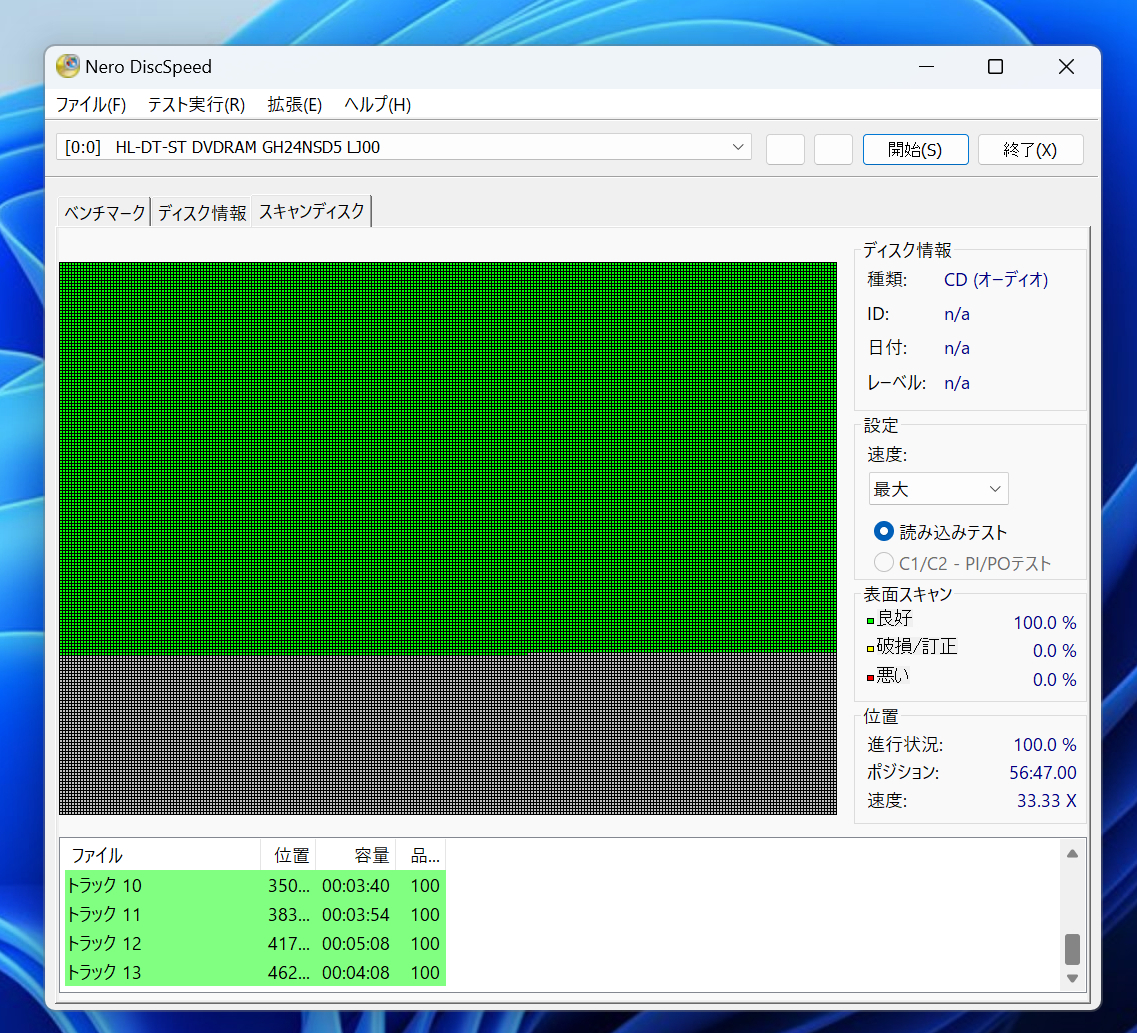Switch to the ディスク情報 tab

pos(202,212)
